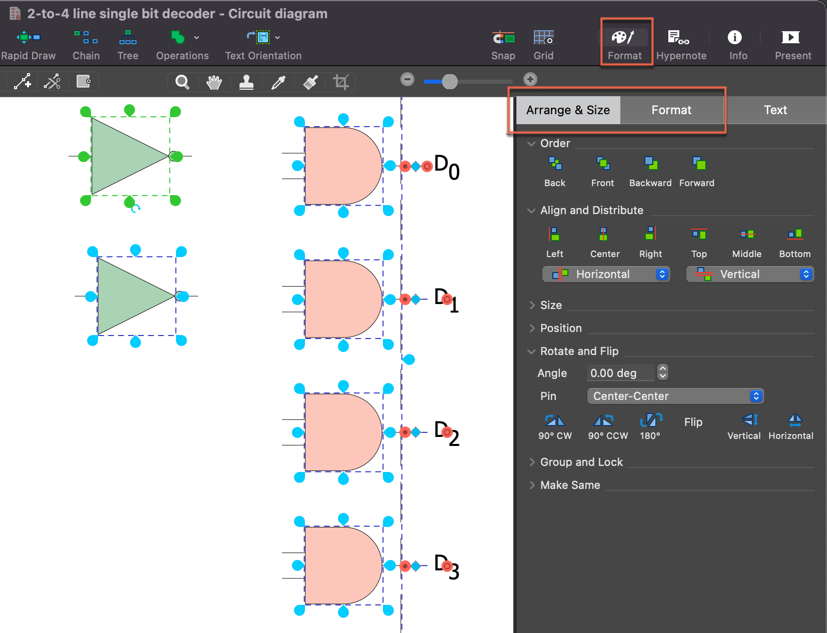Select the hand pan tool
Image resolution: width=827 pixels, height=633 pixels.
(x=214, y=82)
